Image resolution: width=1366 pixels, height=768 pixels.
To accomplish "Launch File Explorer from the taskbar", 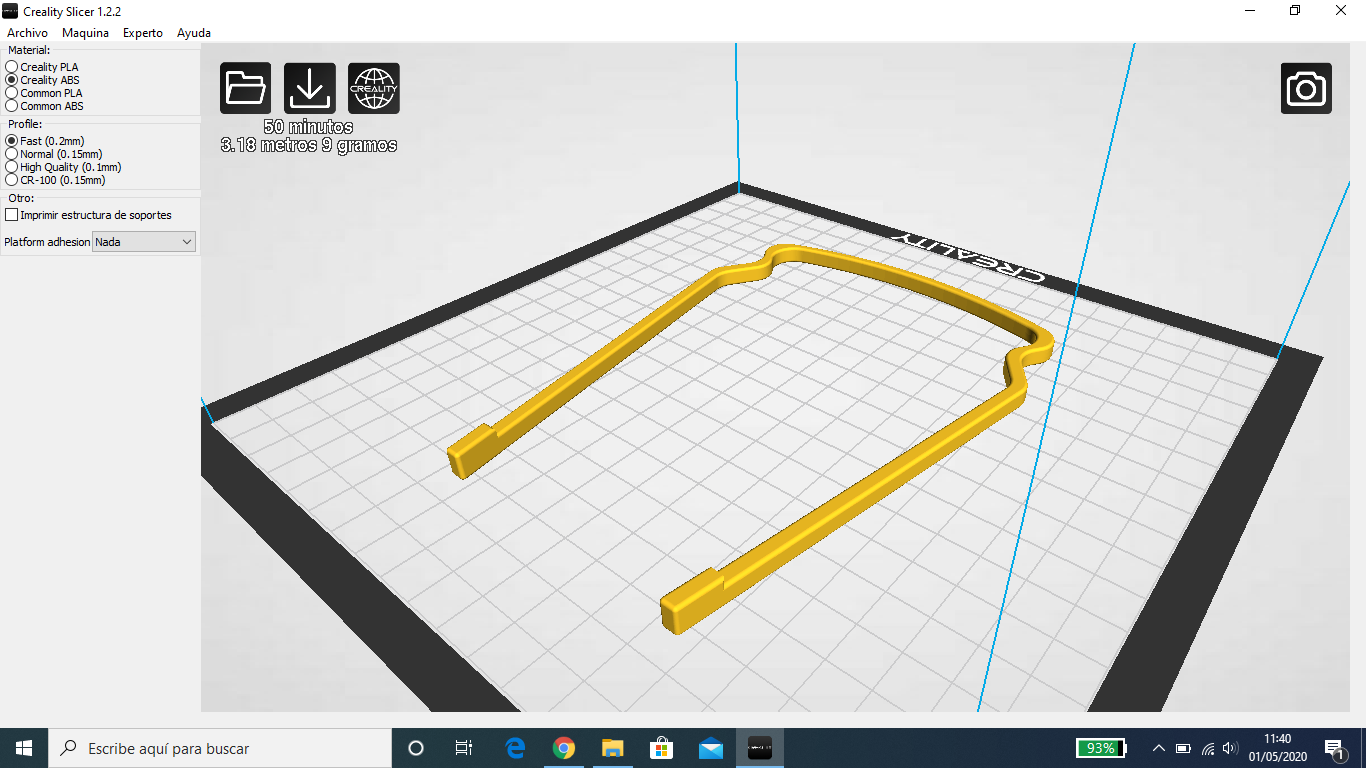I will [613, 748].
